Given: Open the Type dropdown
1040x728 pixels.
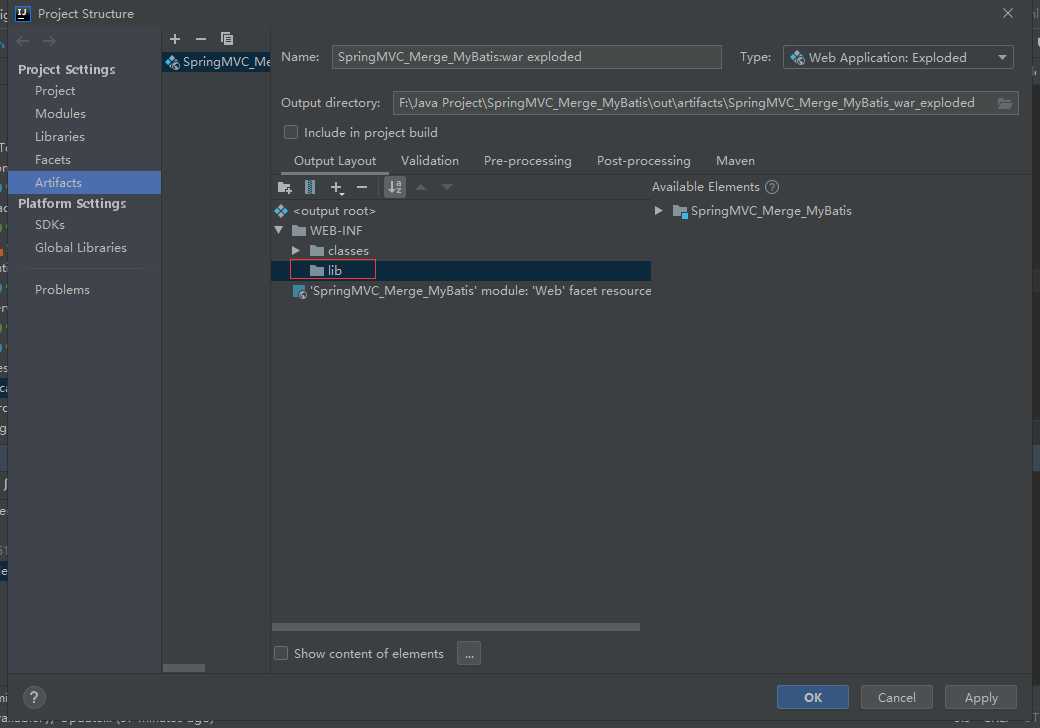Looking at the screenshot, I should (898, 58).
